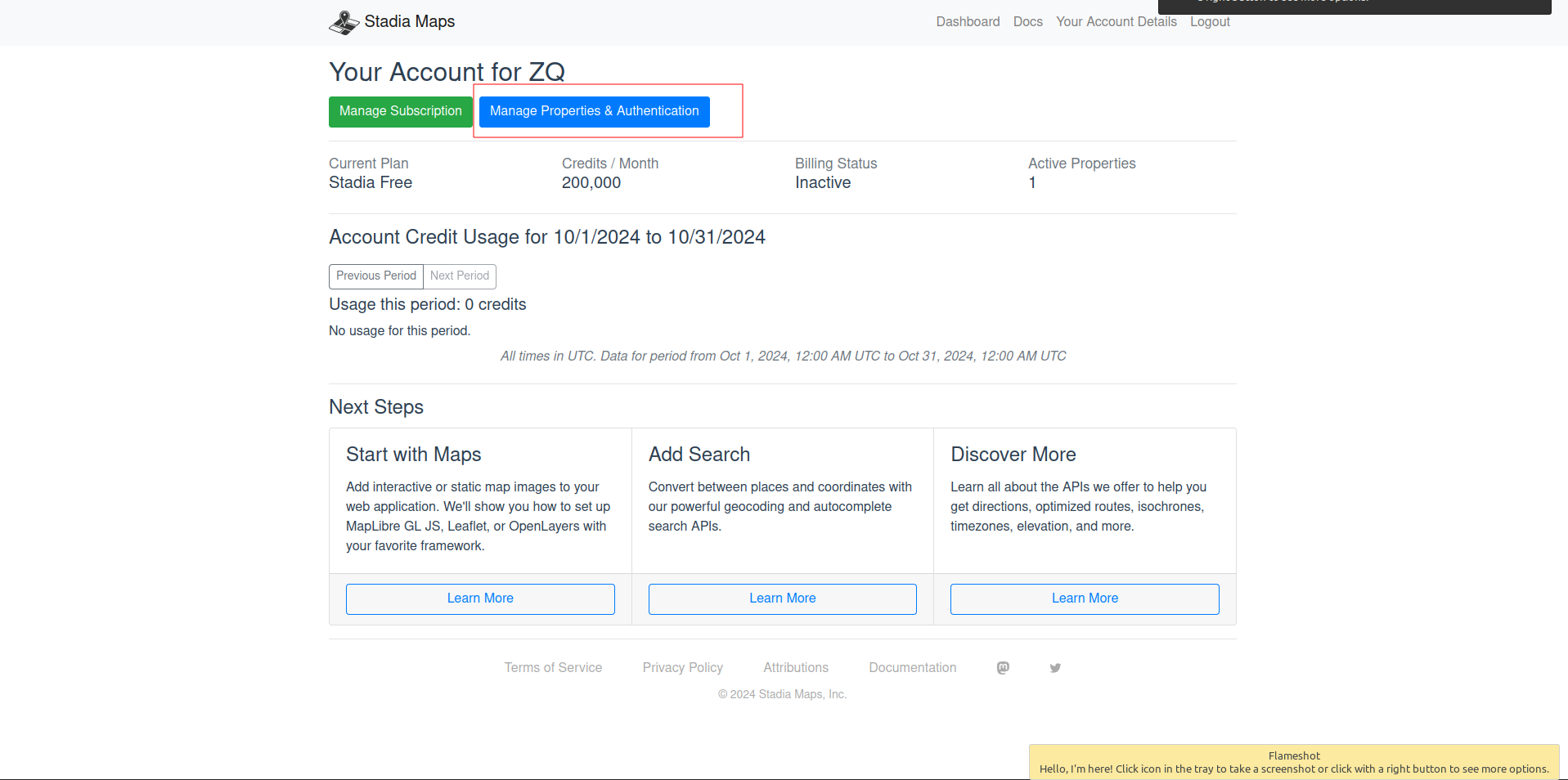Open the Documentation footer link
Screen dimensions: 1568x780
point(912,668)
